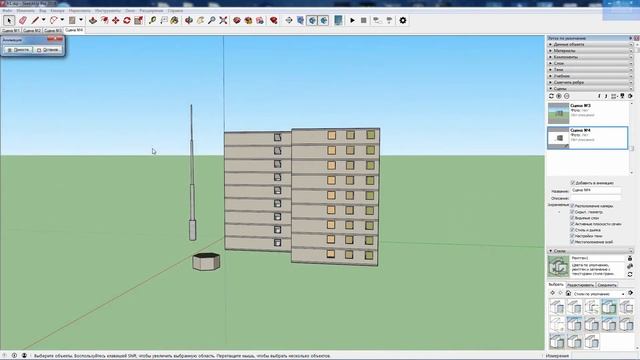Select the Paint Bucket tool
The width and height of the screenshot is (640, 360).
(175, 20)
